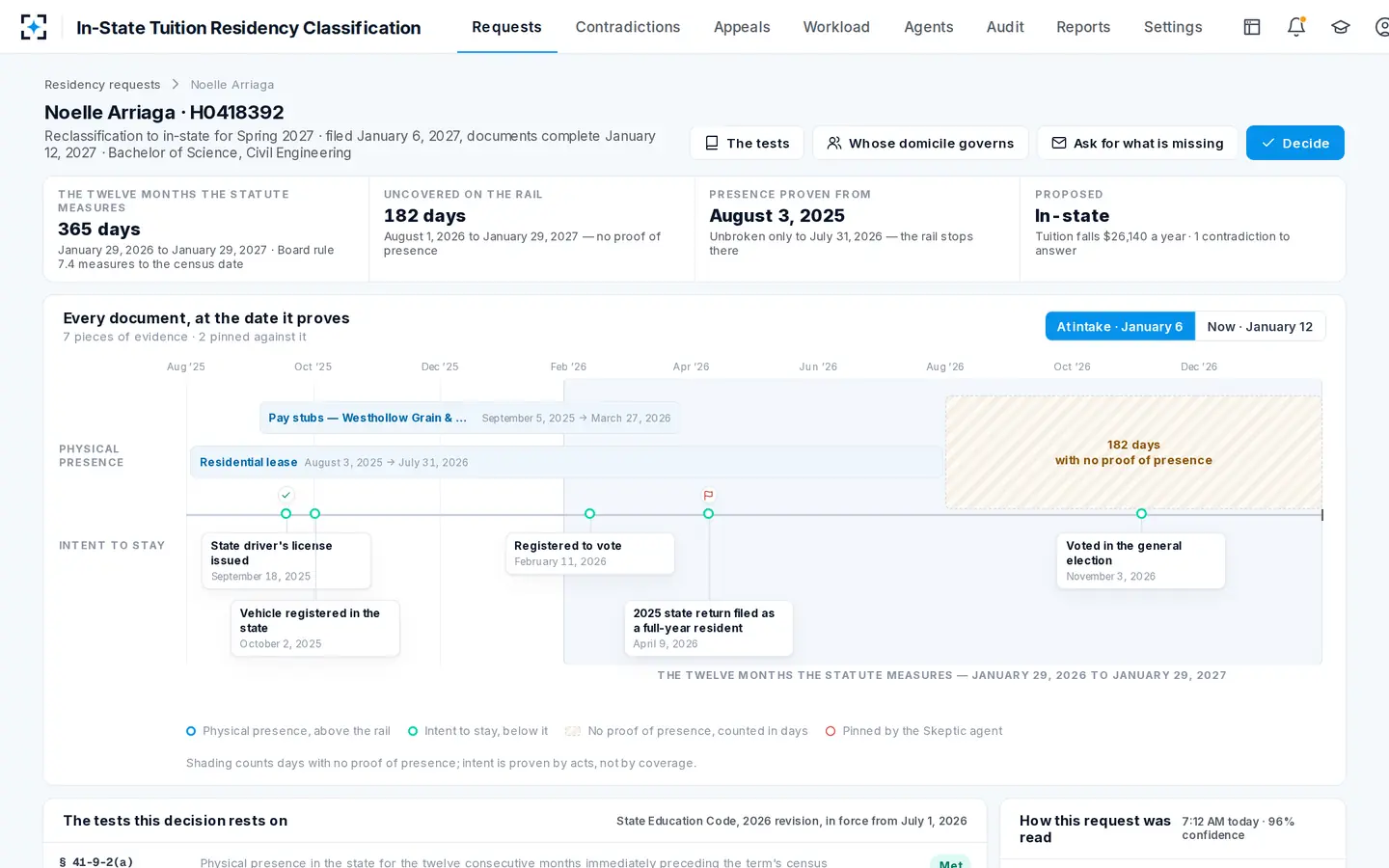Click the Presence proven from August 3, 2025 value
Screen dimensions: 1389x868
pos(776,216)
